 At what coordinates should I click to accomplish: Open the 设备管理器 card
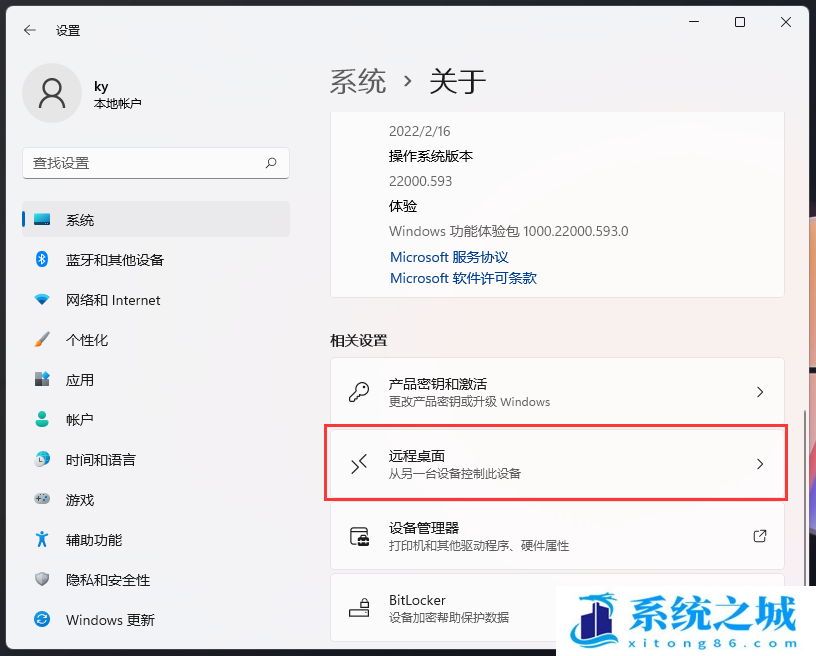pos(557,536)
